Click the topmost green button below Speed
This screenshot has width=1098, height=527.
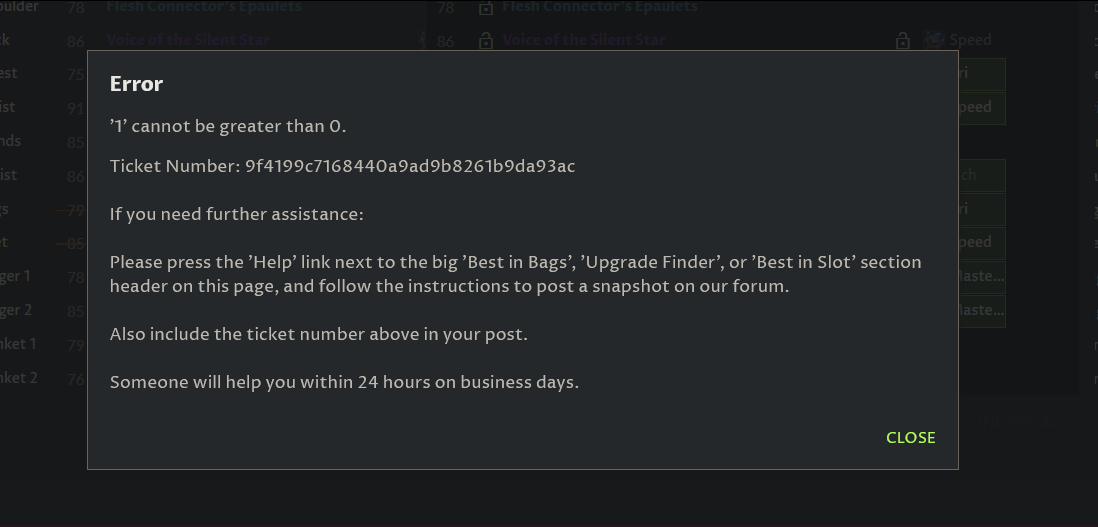pos(982,74)
